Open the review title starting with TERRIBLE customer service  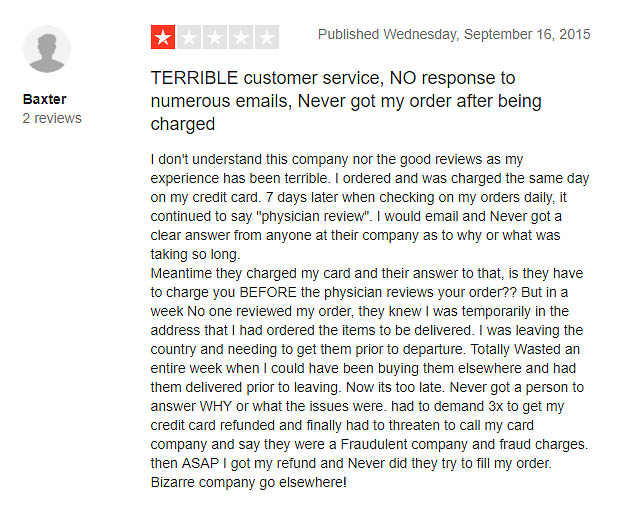(346, 101)
